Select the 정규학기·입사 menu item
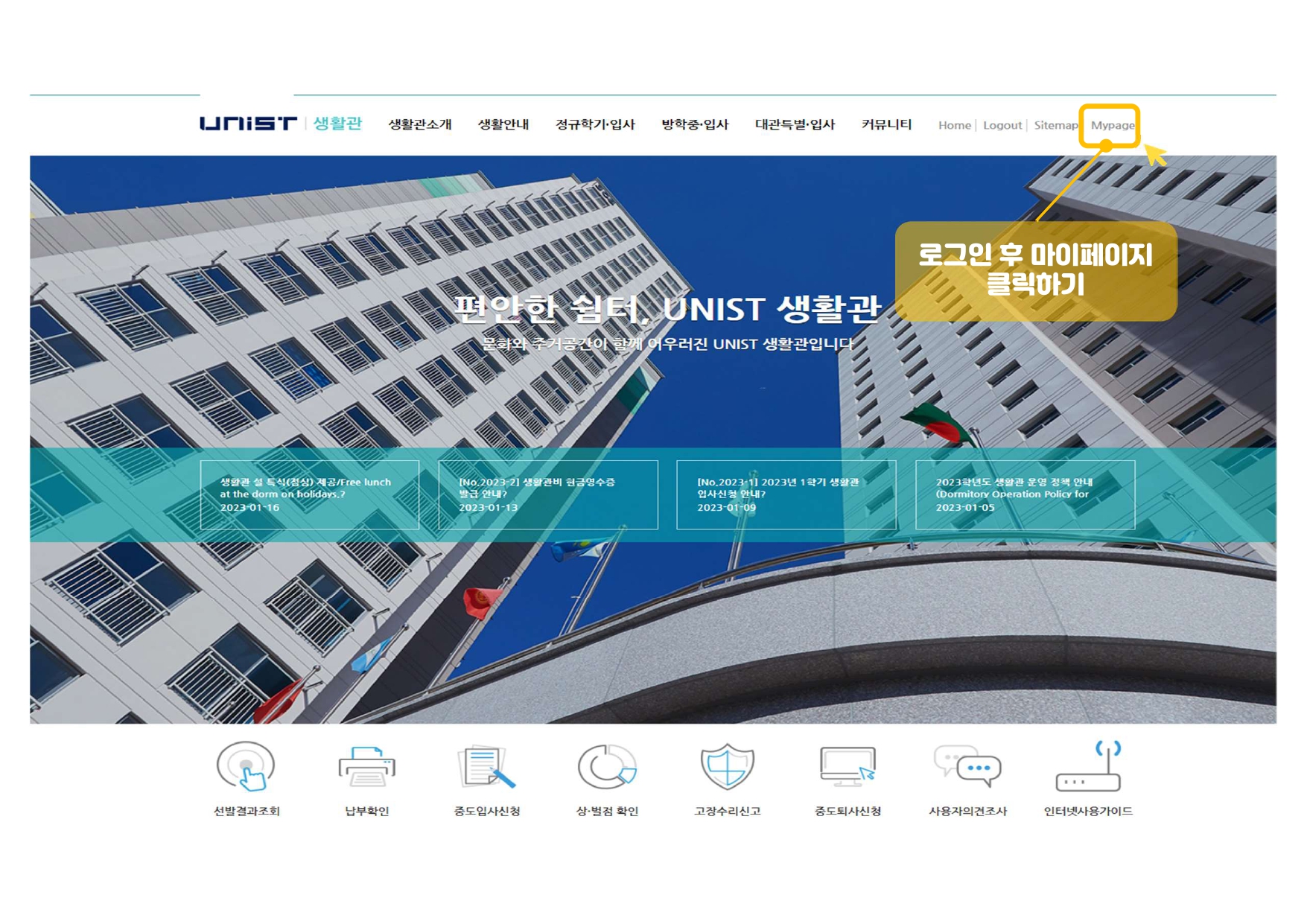The height and width of the screenshot is (924, 1307). point(595,124)
